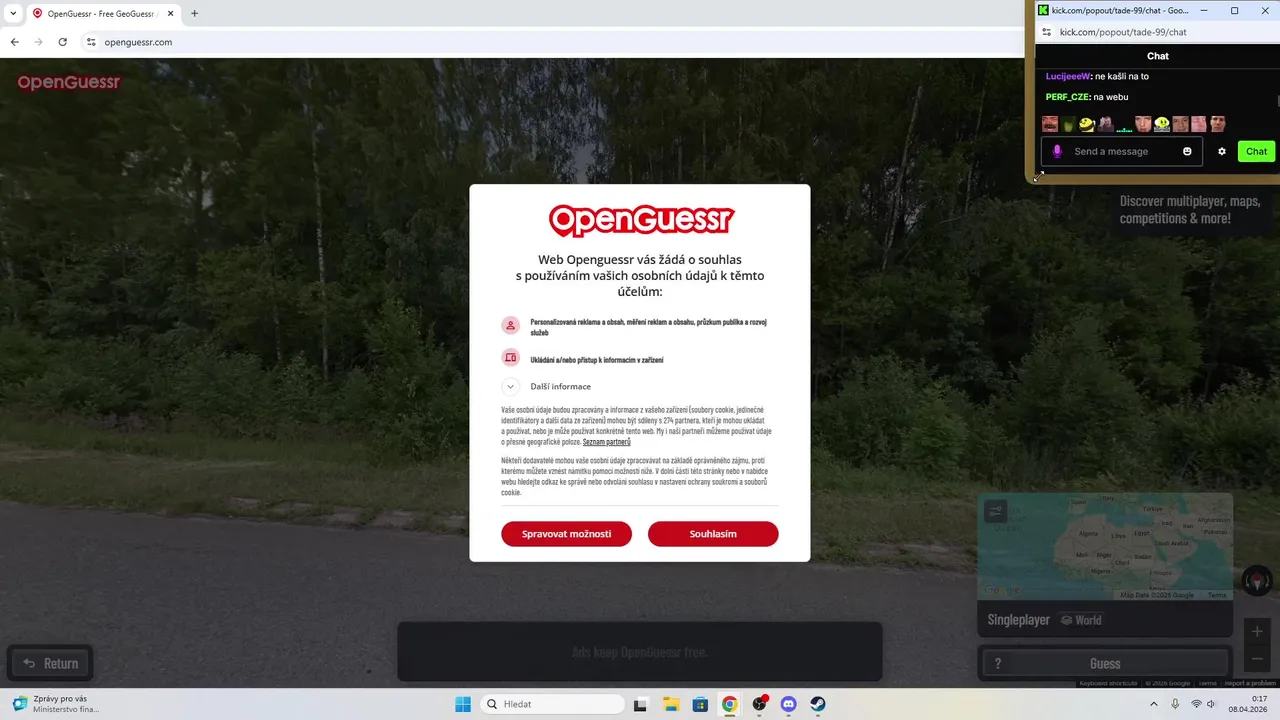Click Report a problem link
This screenshot has height=720, width=1280.
pyautogui.click(x=1250, y=683)
